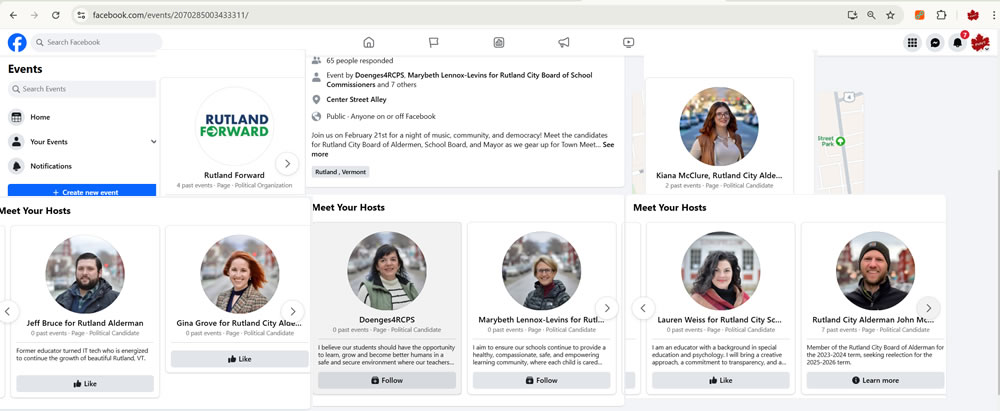Go to next host beside Marybeth Lennox-Levins
This screenshot has width=1000, height=411.
(607, 308)
